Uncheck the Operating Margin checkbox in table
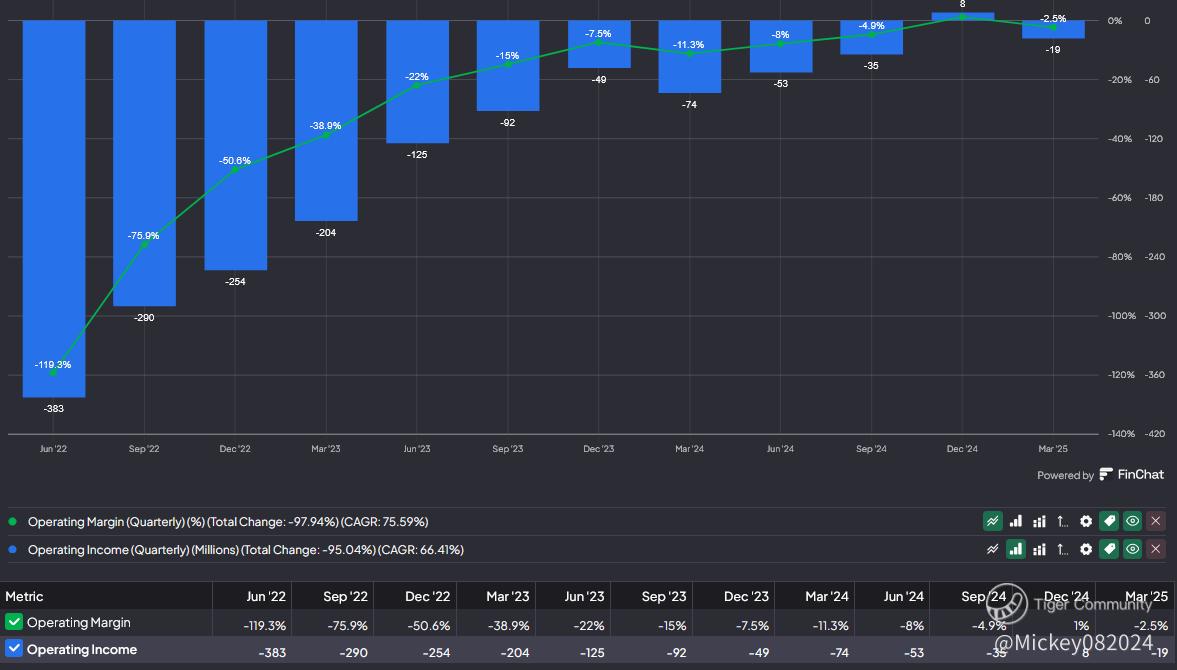The width and height of the screenshot is (1177, 670). 14,622
